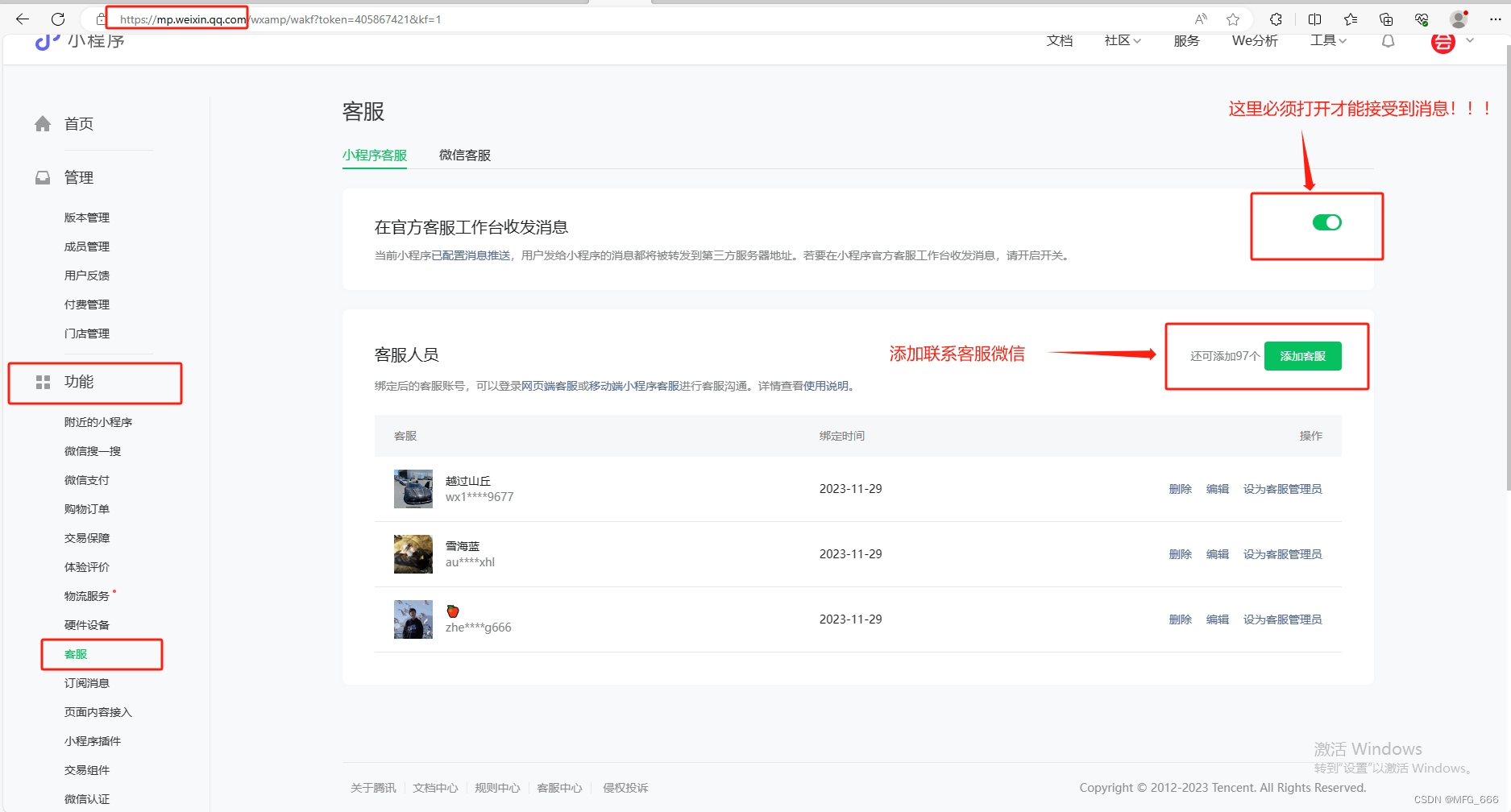Click the 越过山丘 car avatar thumbnail
Viewport: 1511px width, 812px height.
click(413, 489)
